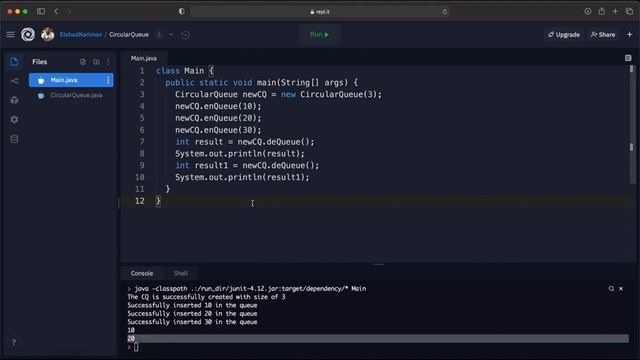
Task: Open new Safari tab with plus
Action: (615, 11)
